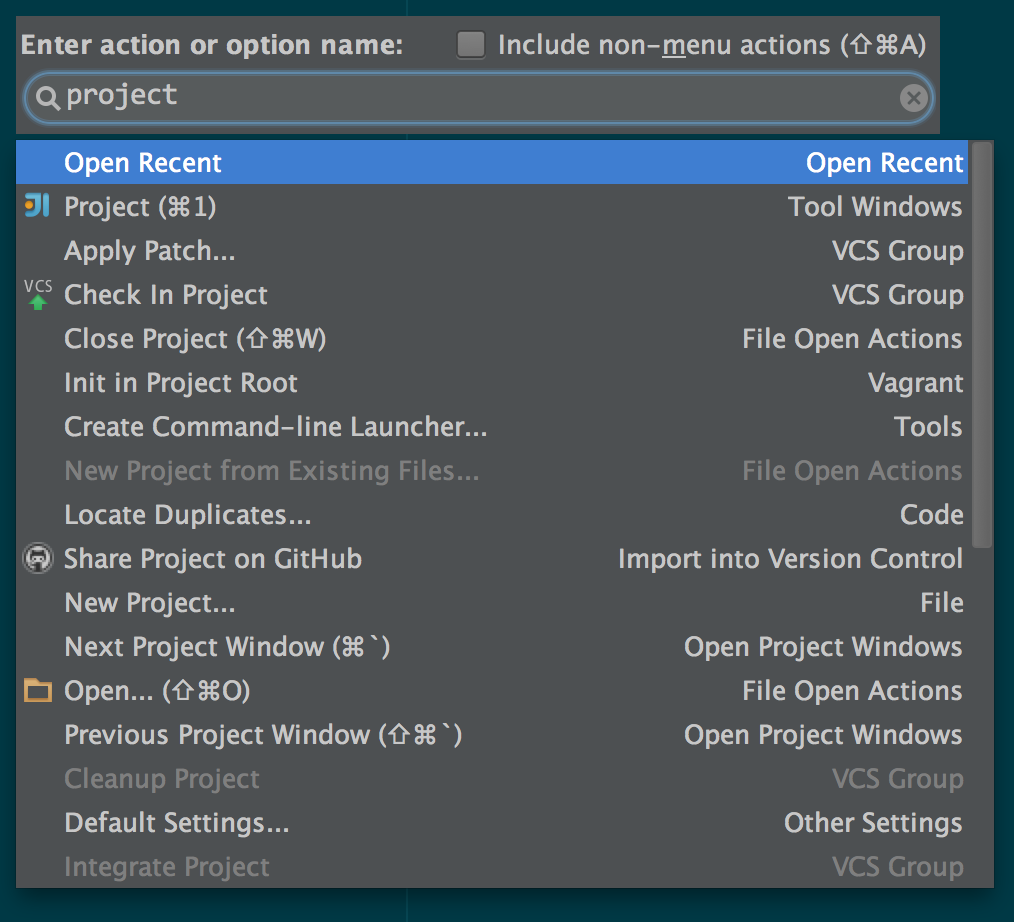Viewport: 1014px width, 922px height.
Task: Choose Locate Duplicates... action
Action: [x=492, y=514]
